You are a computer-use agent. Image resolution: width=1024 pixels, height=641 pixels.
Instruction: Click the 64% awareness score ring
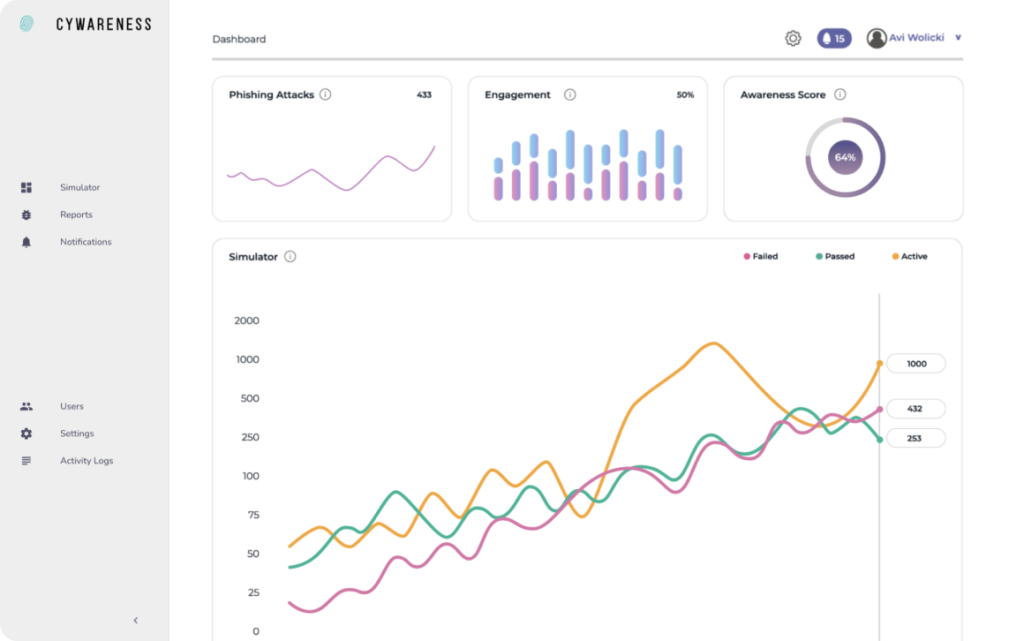coord(845,158)
